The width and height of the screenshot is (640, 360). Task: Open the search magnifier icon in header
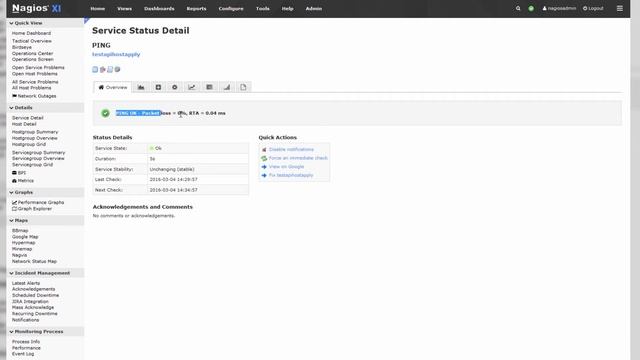[518, 8]
